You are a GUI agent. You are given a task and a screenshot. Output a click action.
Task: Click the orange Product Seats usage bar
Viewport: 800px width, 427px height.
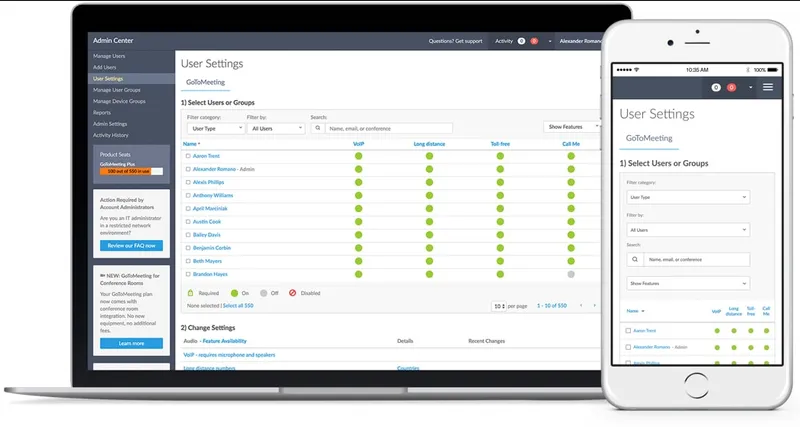point(126,171)
